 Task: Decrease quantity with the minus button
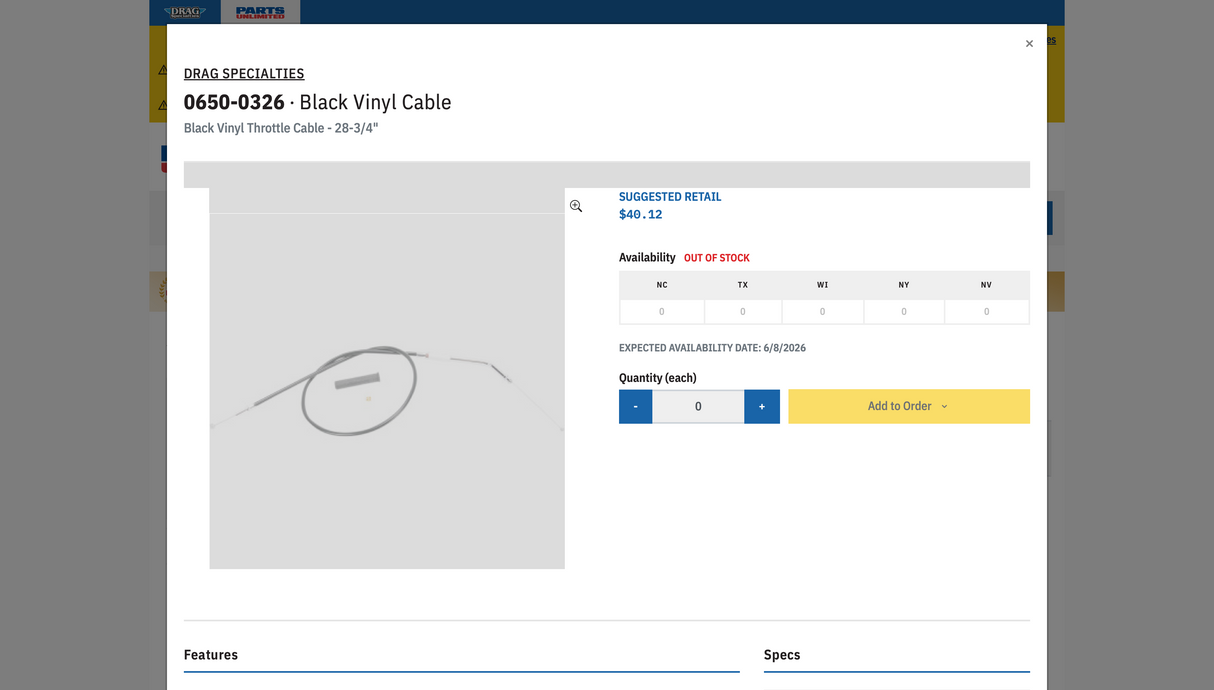[635, 406]
